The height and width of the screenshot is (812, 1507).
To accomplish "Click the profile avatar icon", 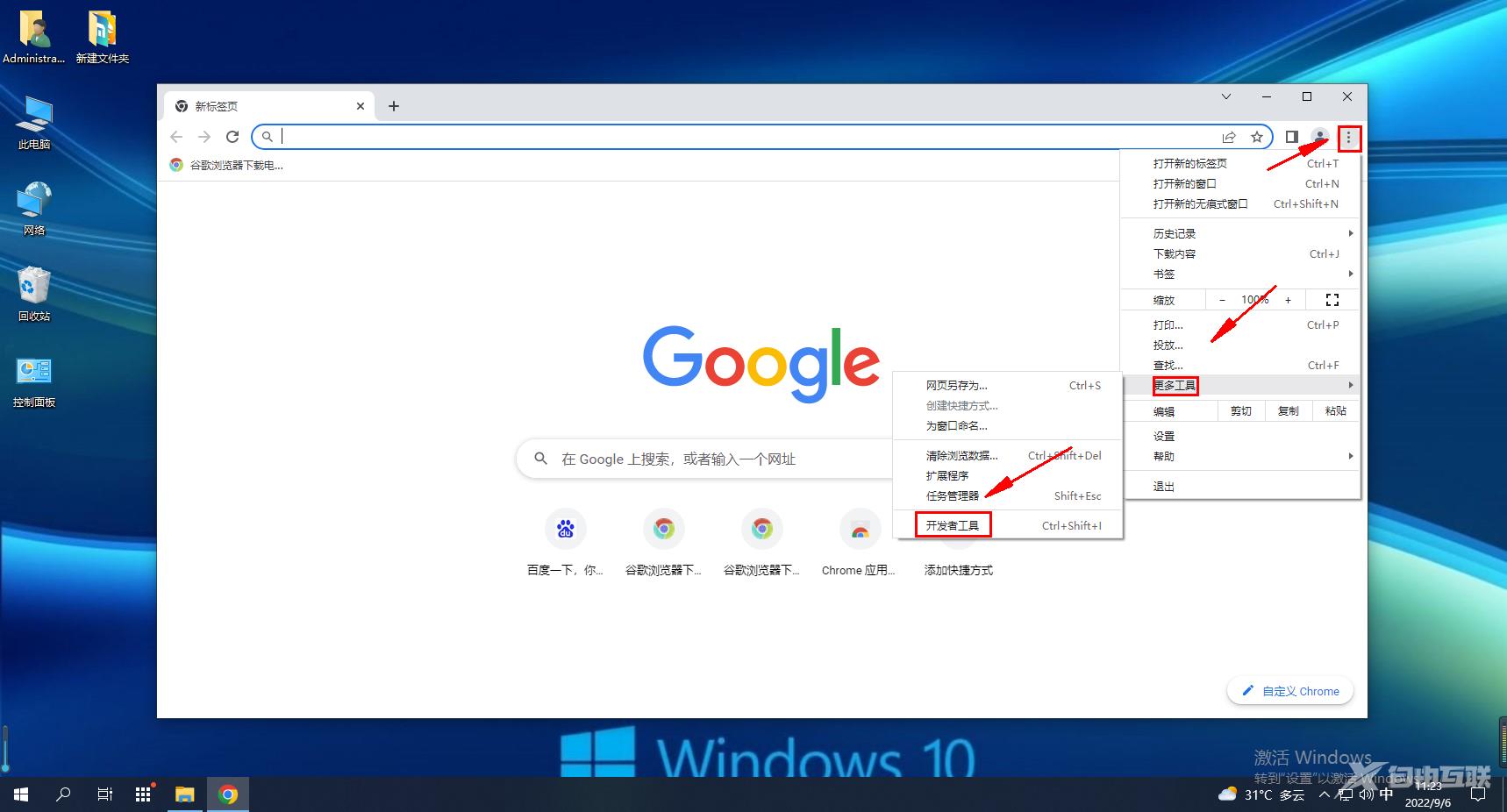I will pos(1319,137).
